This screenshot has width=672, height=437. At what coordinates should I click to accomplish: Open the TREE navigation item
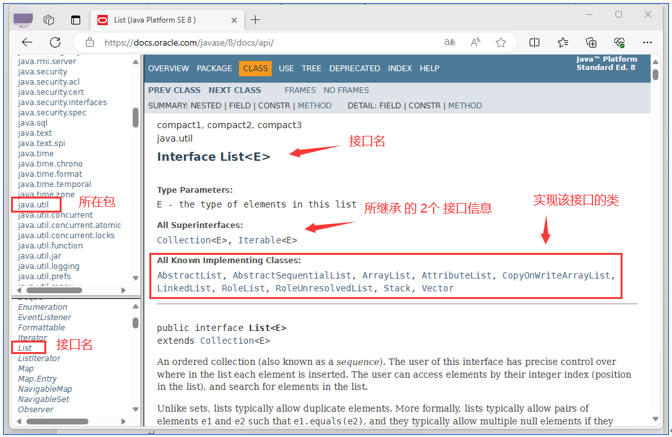click(x=311, y=69)
